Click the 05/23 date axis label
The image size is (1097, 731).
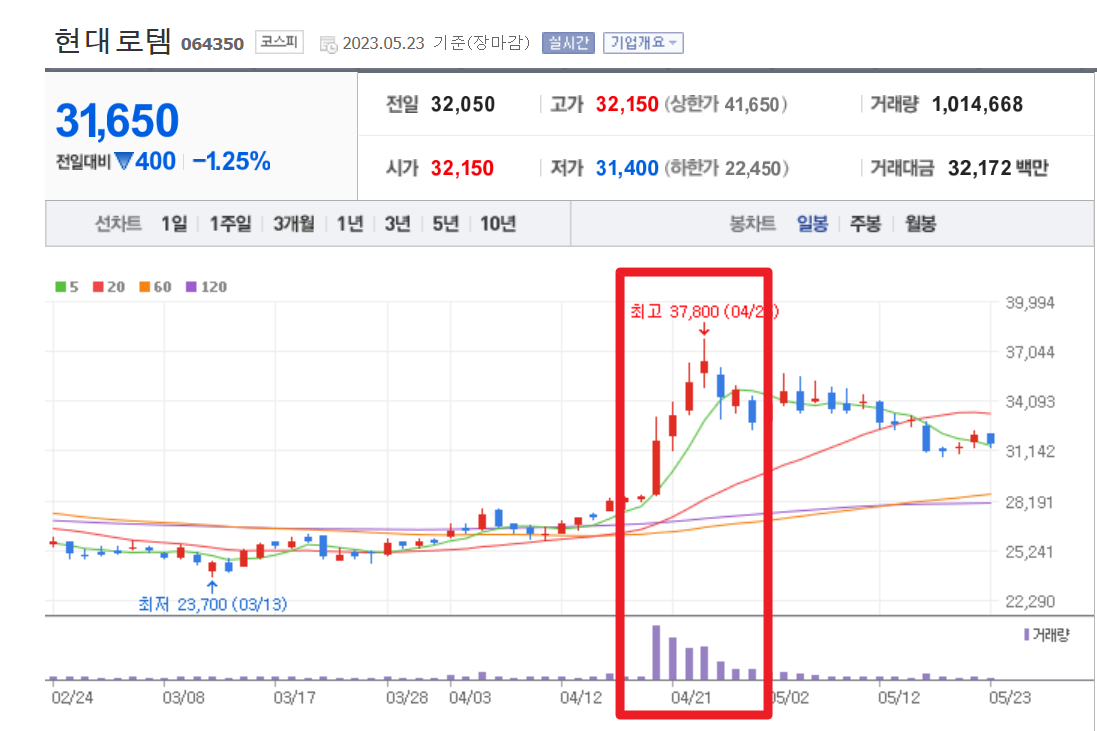click(1010, 697)
